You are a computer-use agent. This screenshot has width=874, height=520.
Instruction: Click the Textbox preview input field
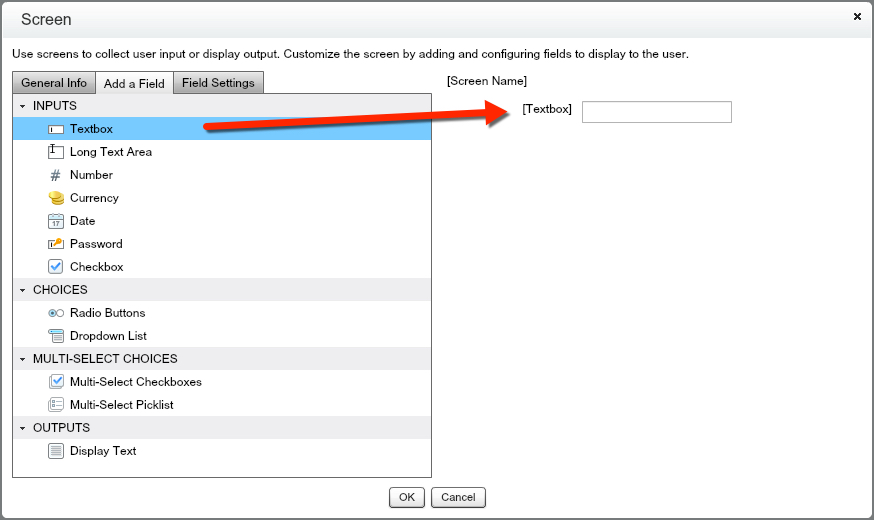(x=656, y=112)
